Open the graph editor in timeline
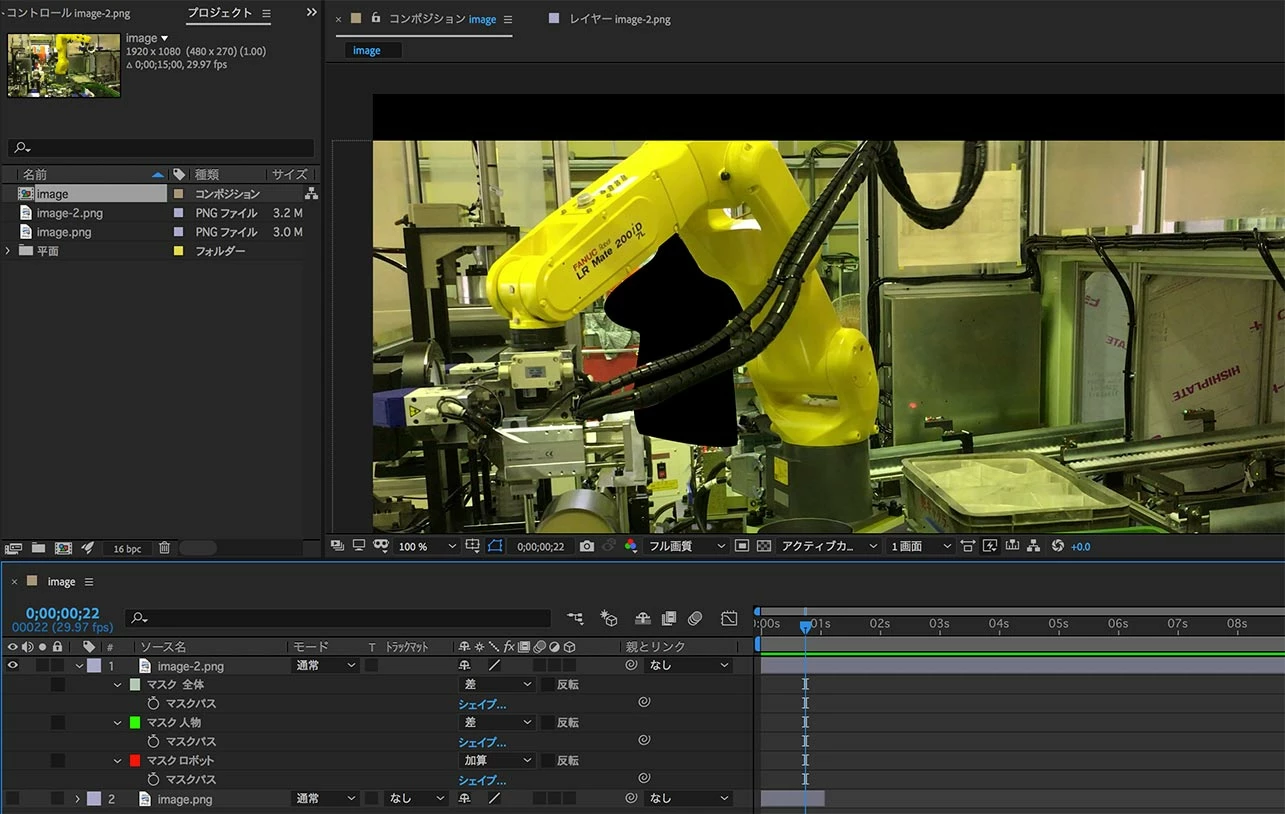 click(x=729, y=619)
